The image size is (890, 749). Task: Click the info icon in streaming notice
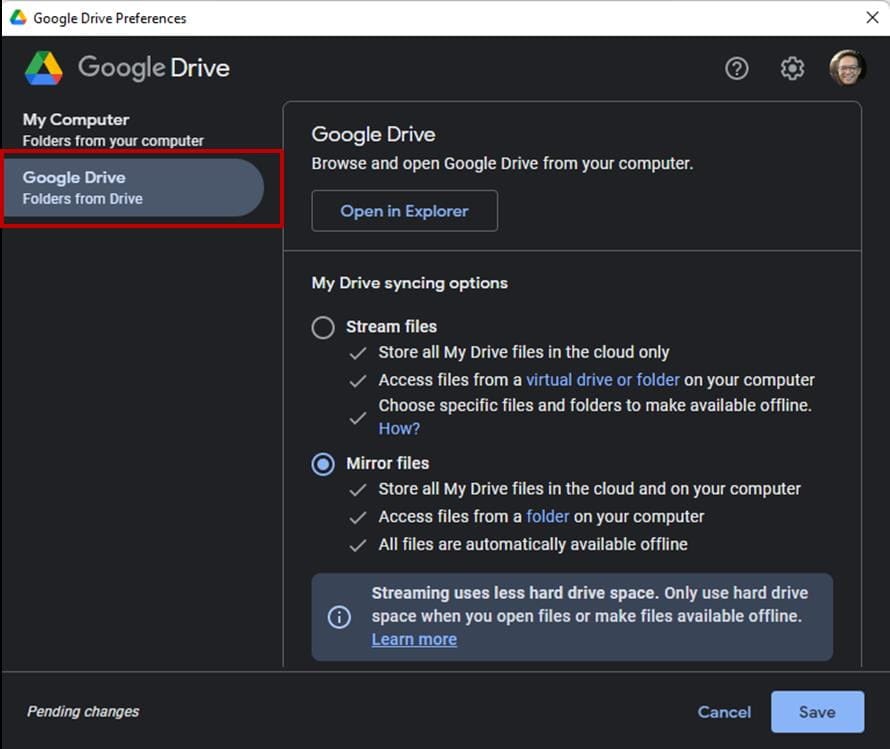tap(339, 617)
